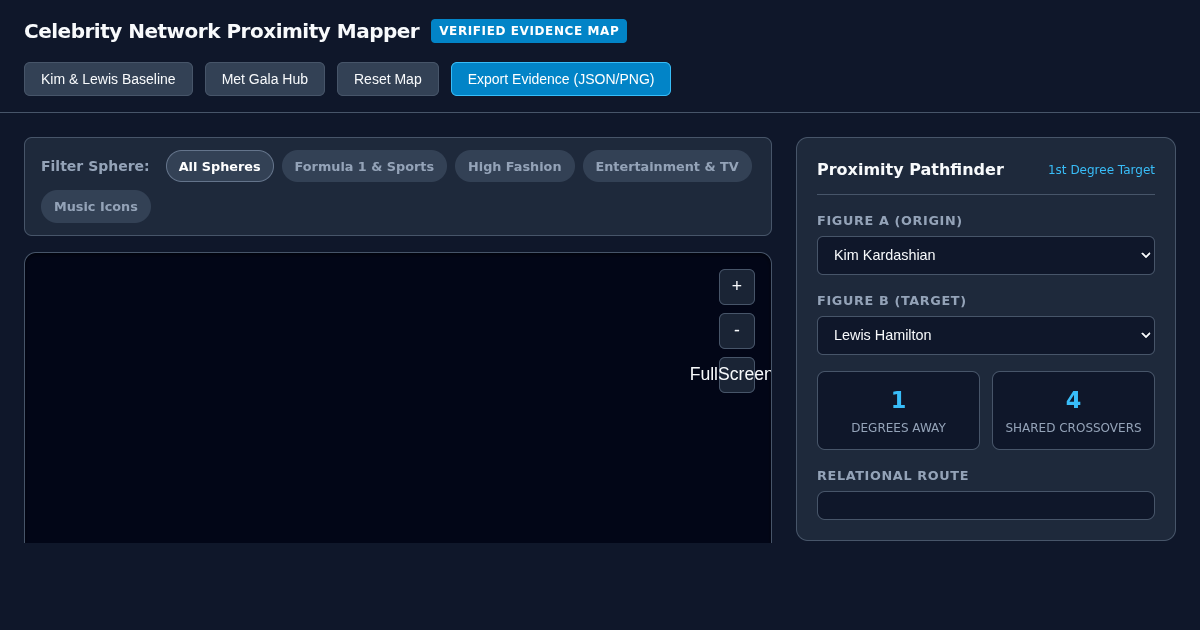This screenshot has height=630, width=1200.
Task: Filter by Formula 1 & Sports
Action: tap(364, 166)
